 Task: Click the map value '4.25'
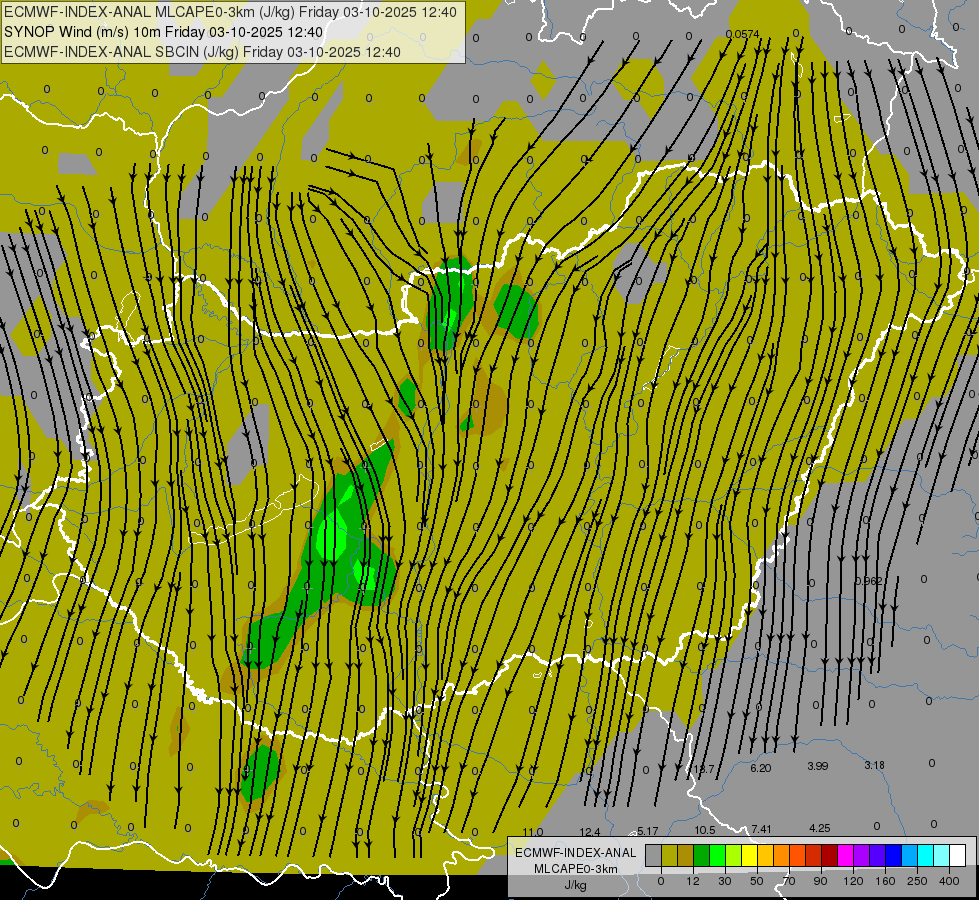tap(820, 828)
